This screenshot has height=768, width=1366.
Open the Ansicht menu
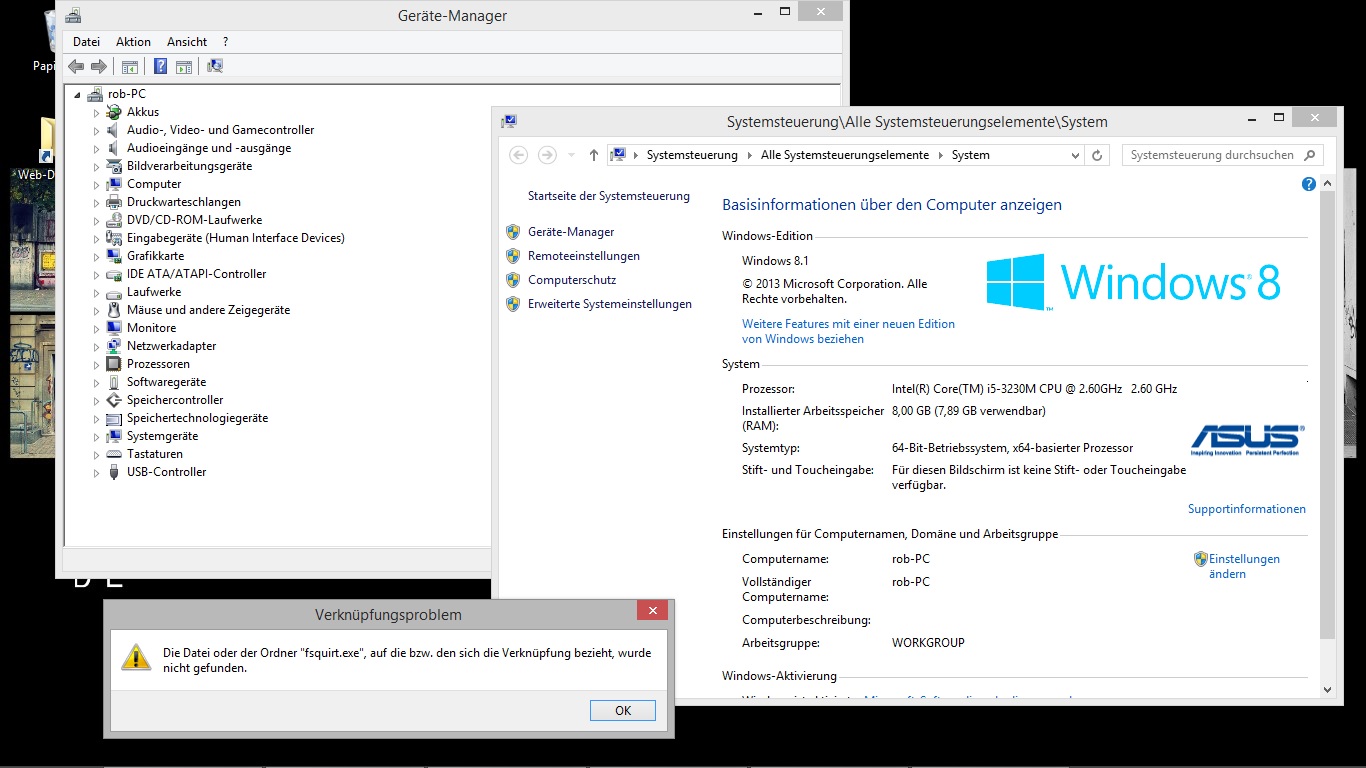coord(187,42)
